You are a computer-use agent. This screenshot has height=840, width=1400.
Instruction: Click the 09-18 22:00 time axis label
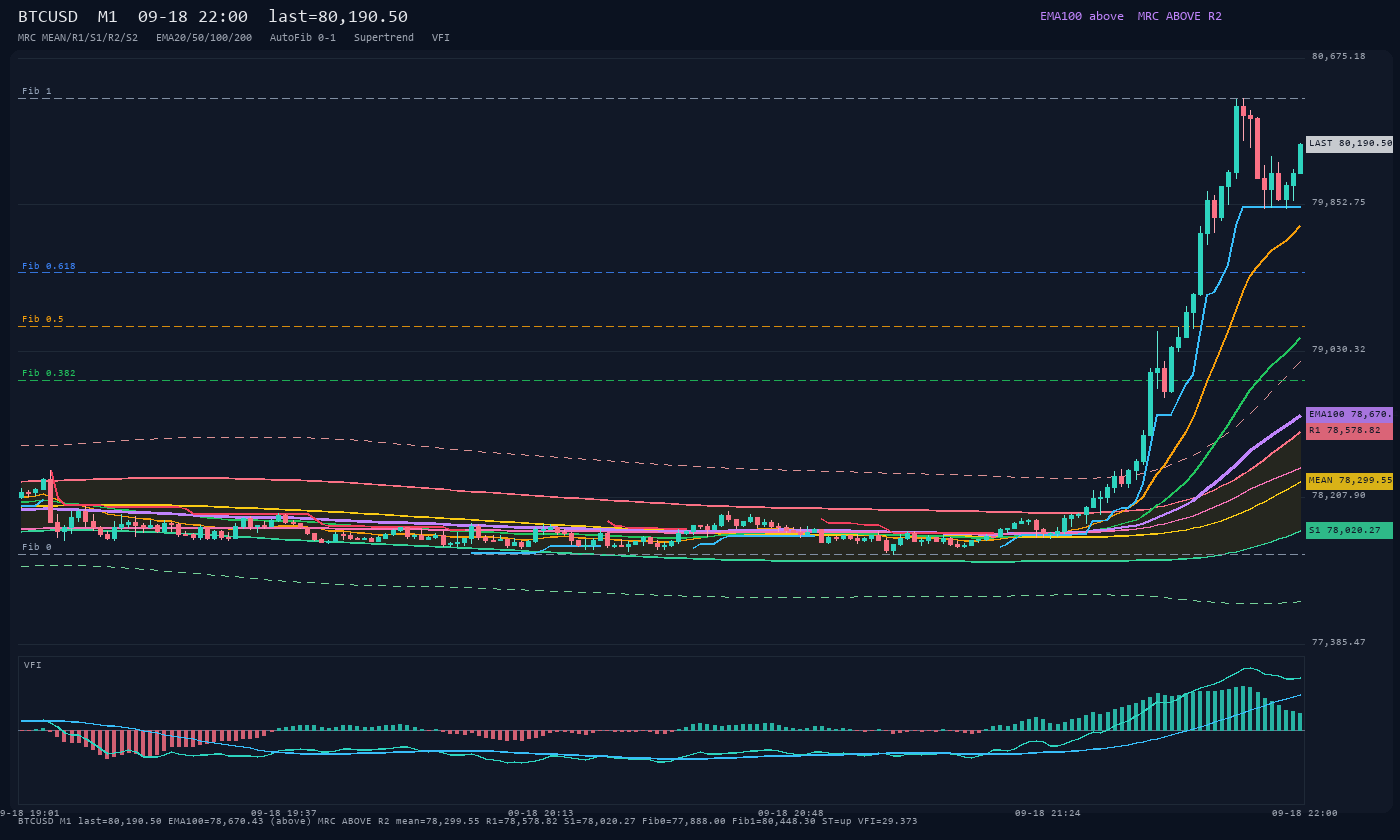click(1305, 813)
